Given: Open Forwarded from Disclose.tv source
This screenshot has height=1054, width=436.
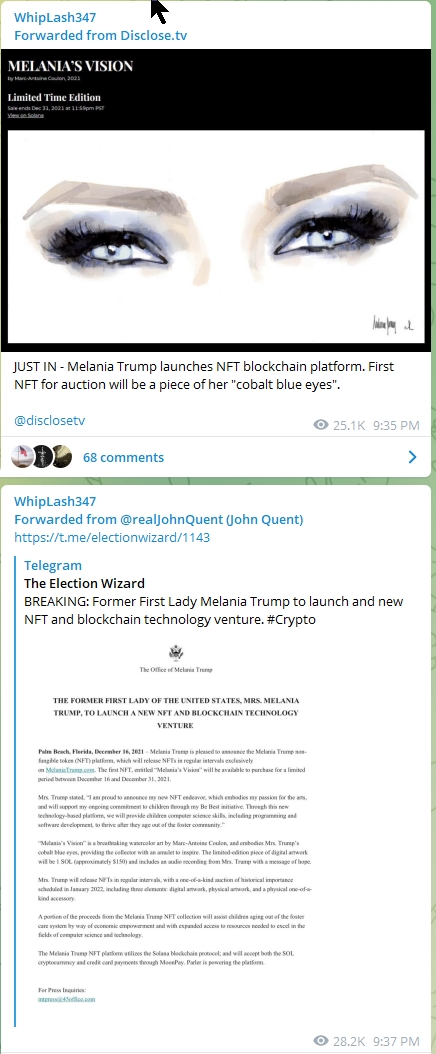Looking at the screenshot, I should click(101, 35).
